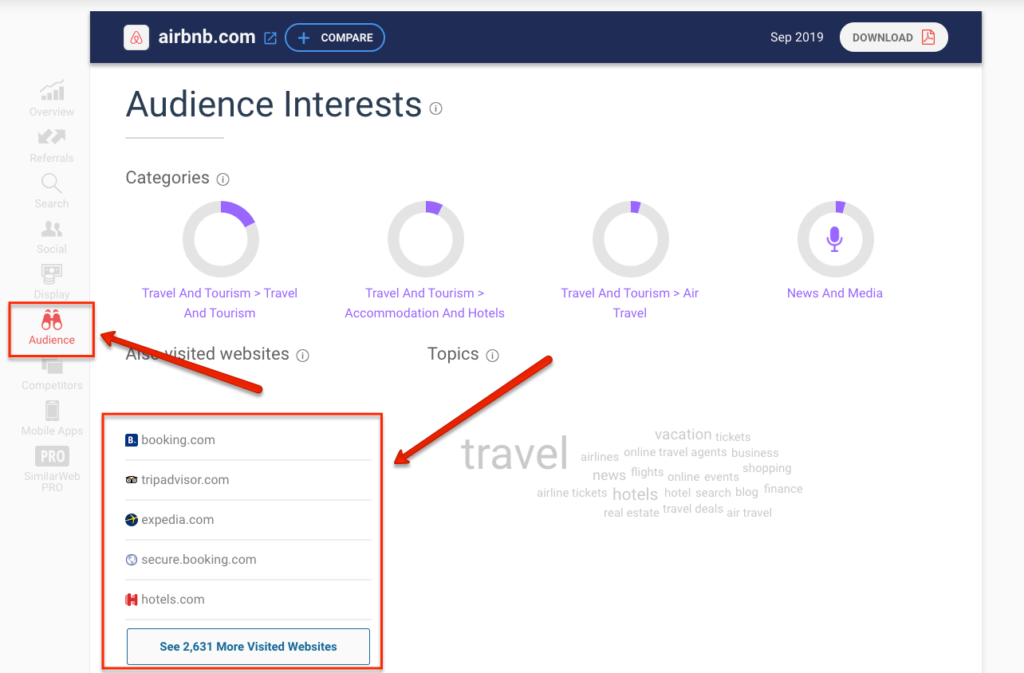Click the Accommodation And Hotels donut chart
Viewport: 1024px width, 673px height.
click(426, 239)
